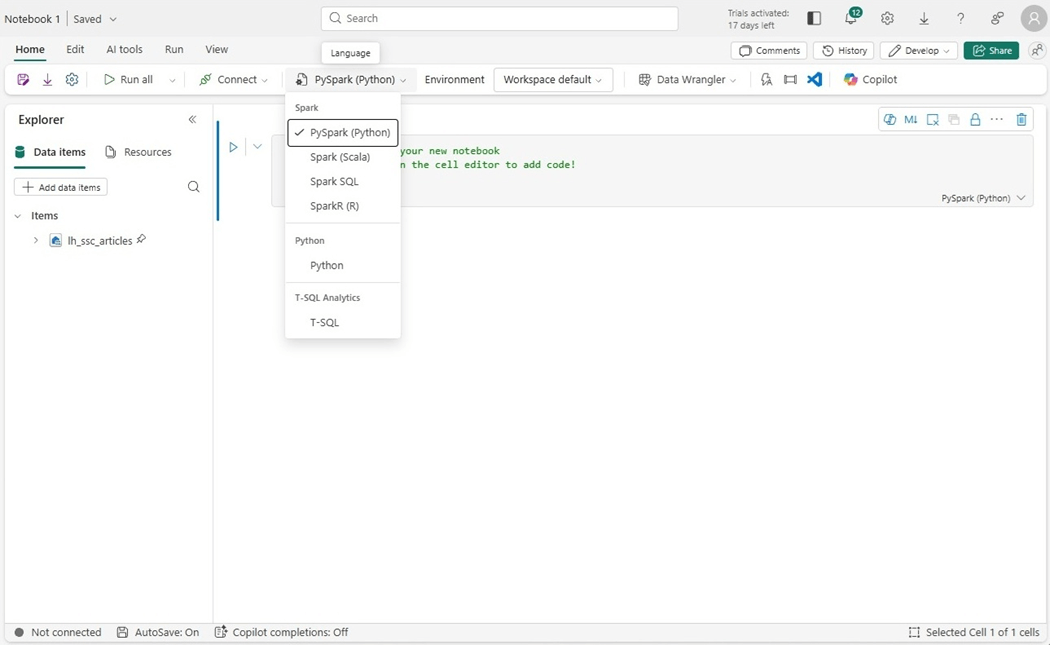Click Add data items button
This screenshot has width=1050, height=645.
click(x=61, y=188)
